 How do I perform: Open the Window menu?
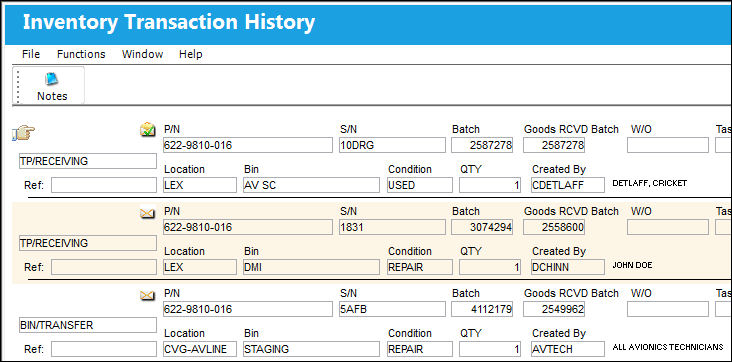coord(142,54)
